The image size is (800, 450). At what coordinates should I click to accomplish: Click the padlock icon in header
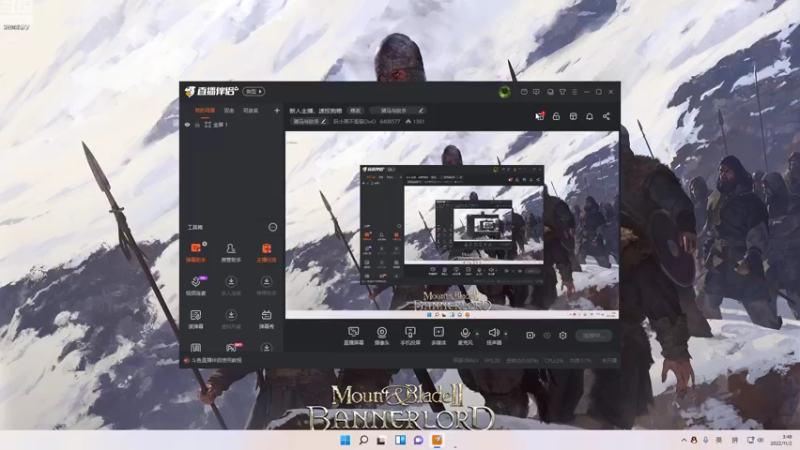[556, 116]
